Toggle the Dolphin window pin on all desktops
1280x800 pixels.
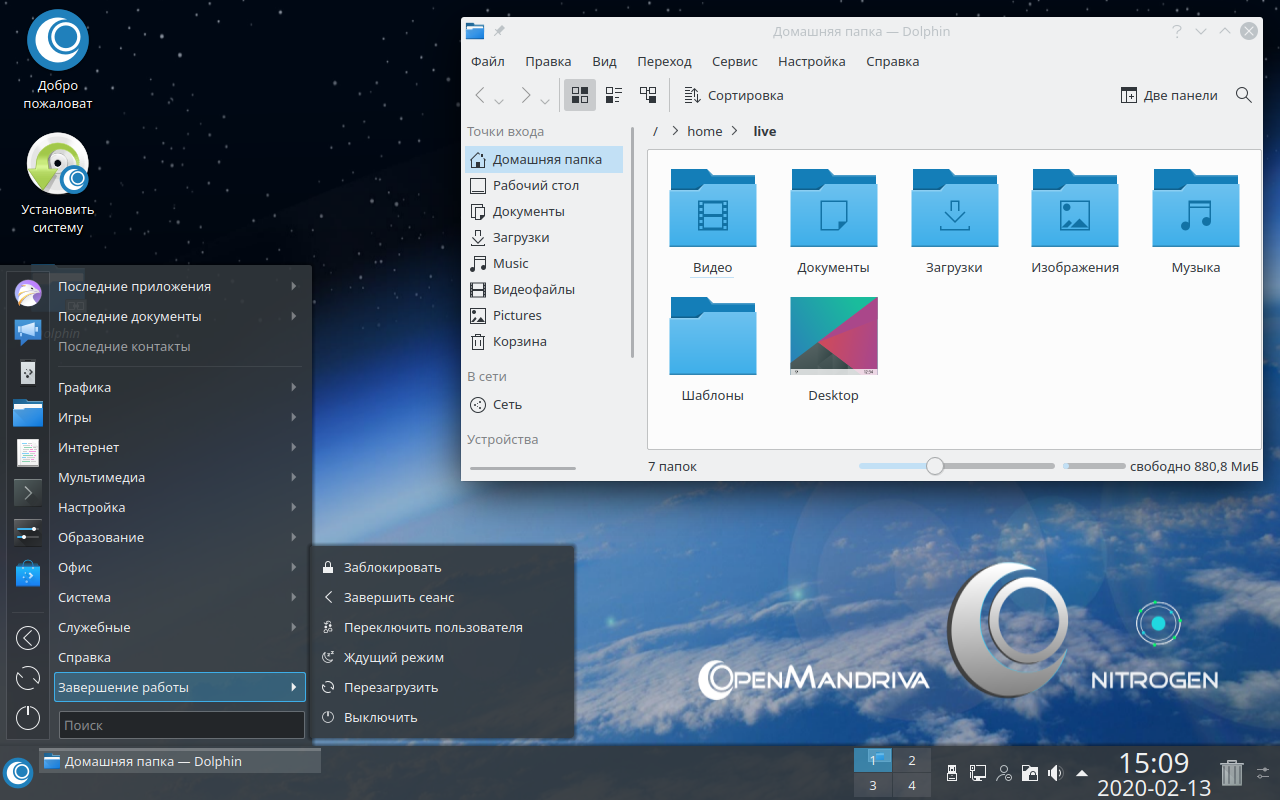click(x=499, y=31)
